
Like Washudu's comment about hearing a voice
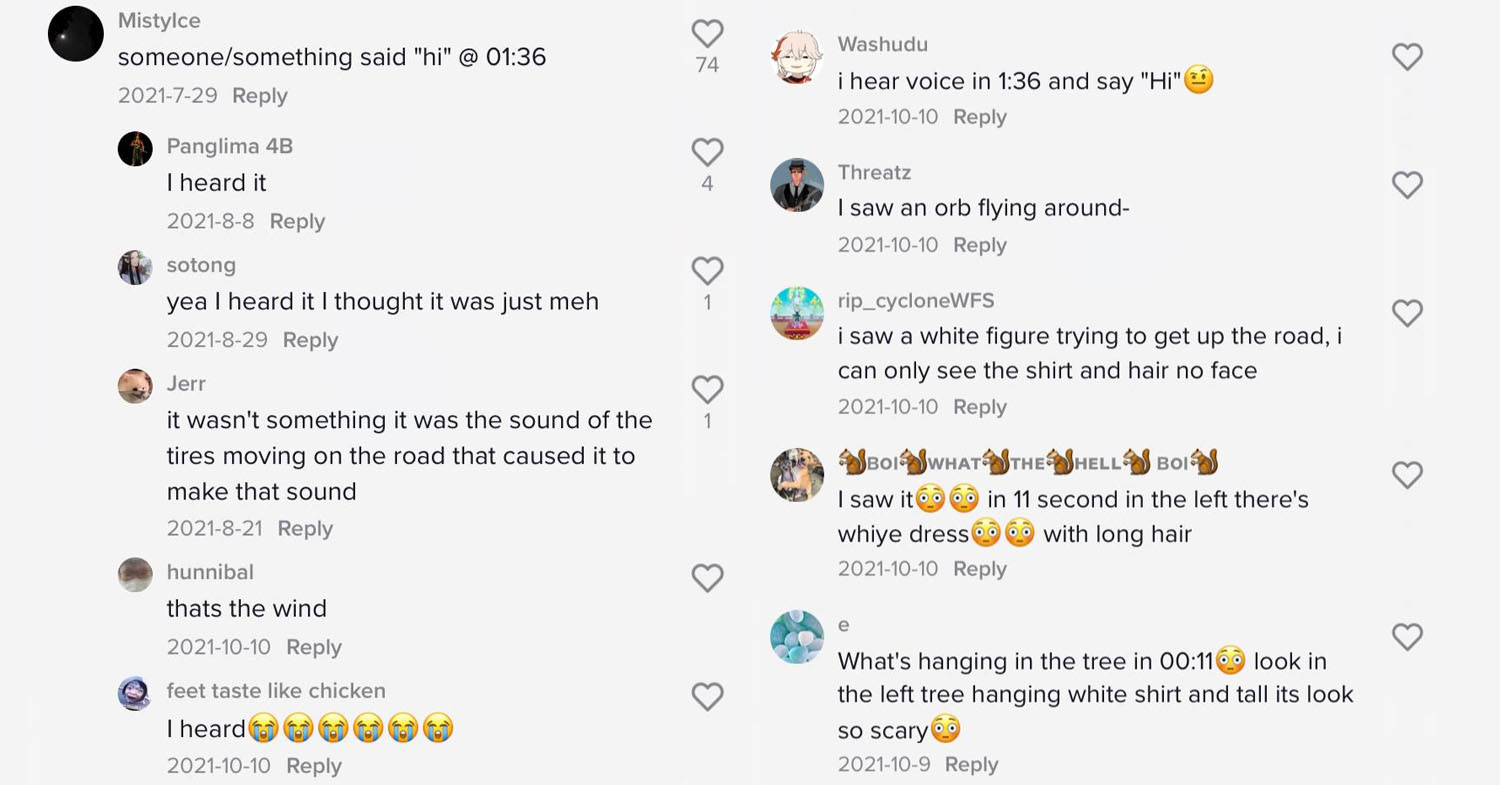[x=1407, y=57]
